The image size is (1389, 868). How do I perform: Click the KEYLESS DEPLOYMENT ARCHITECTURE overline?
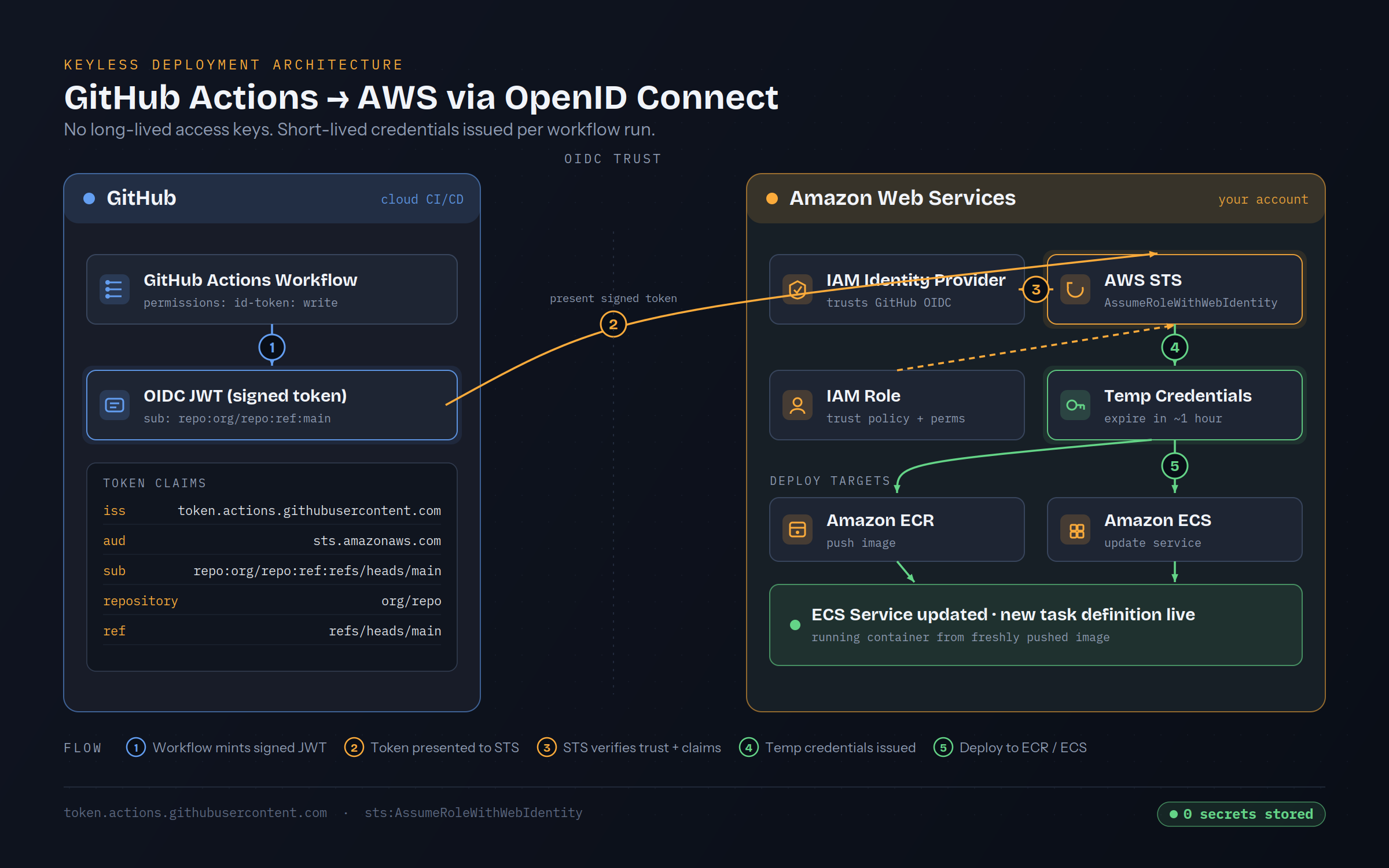pyautogui.click(x=233, y=64)
